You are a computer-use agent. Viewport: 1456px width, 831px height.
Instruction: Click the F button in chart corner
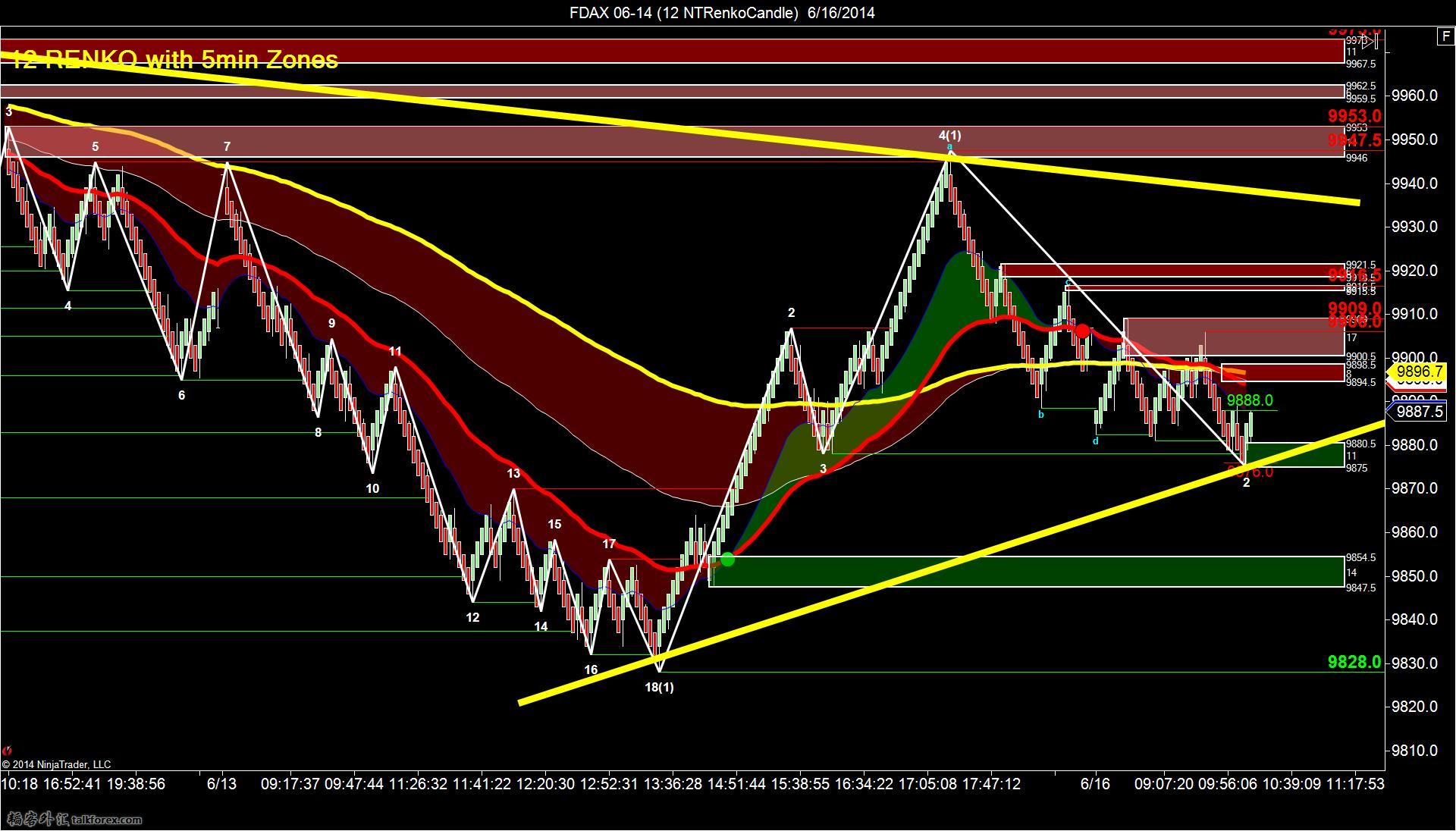tap(1445, 36)
